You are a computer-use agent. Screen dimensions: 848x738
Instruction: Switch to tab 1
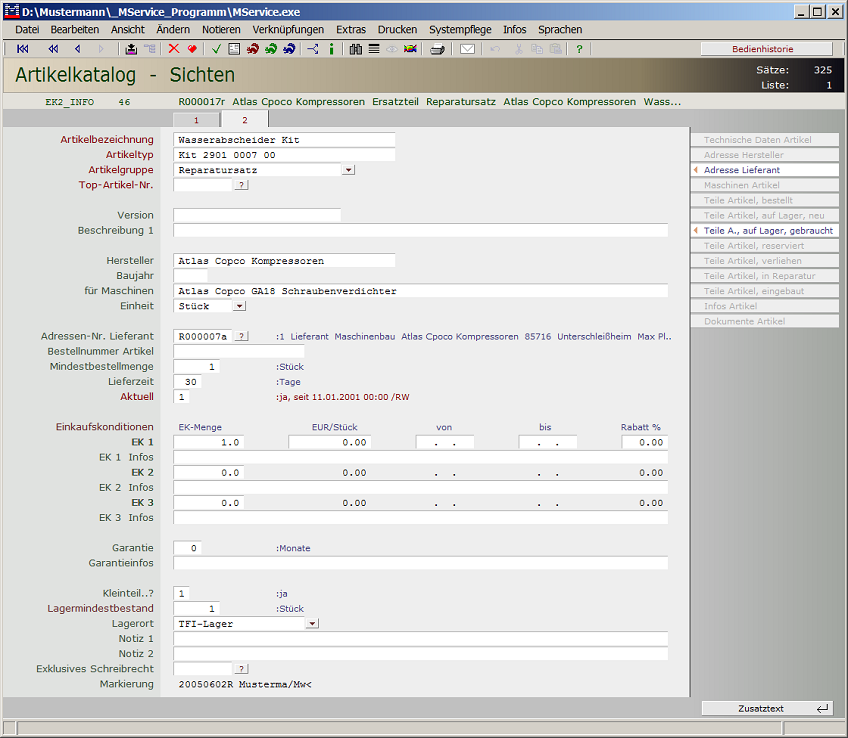[196, 120]
